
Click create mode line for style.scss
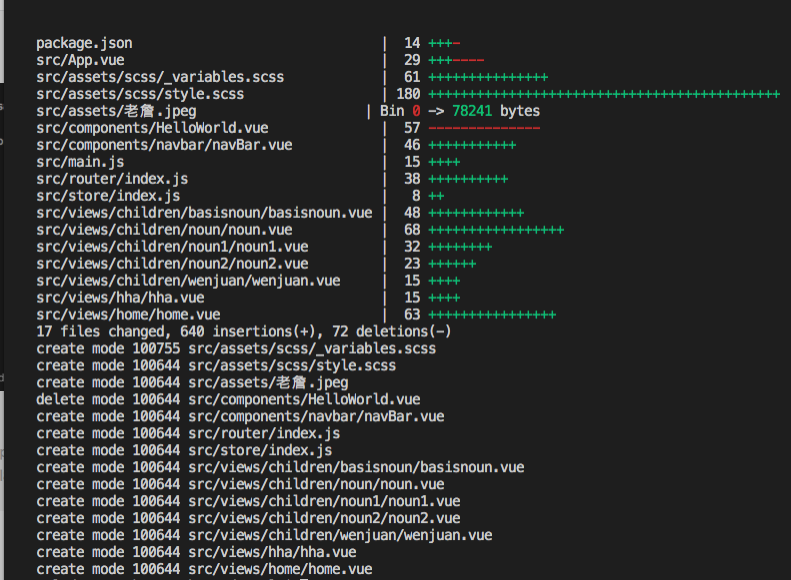216,366
